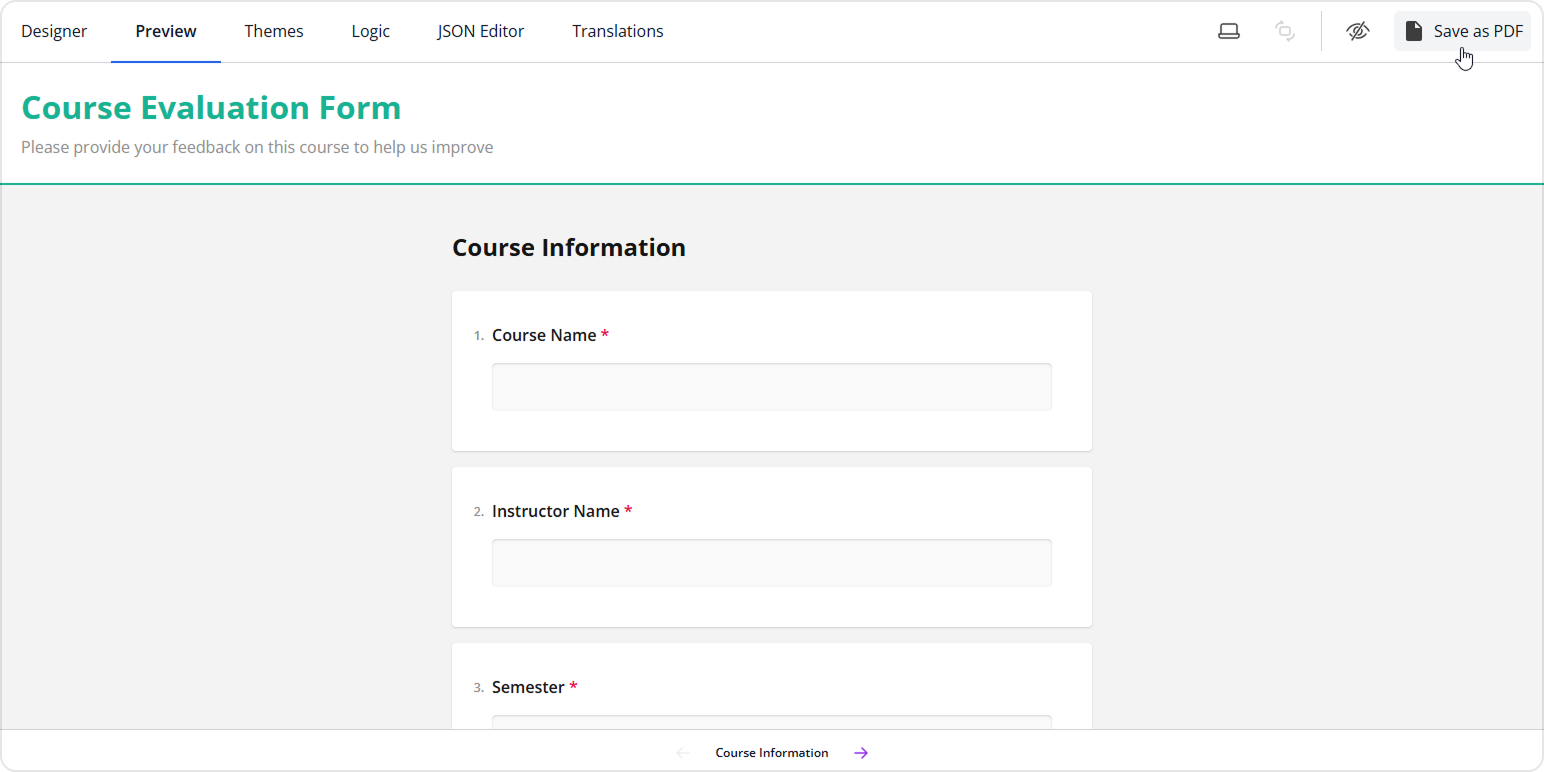Switch to the Logic tab

pyautogui.click(x=370, y=31)
